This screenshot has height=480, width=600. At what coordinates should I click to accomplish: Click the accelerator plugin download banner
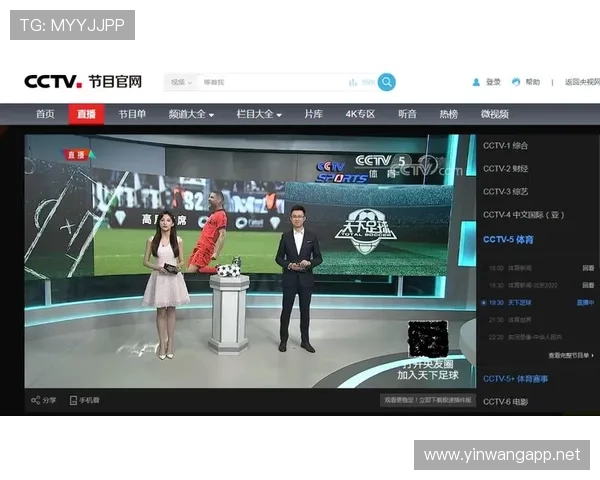pos(428,400)
